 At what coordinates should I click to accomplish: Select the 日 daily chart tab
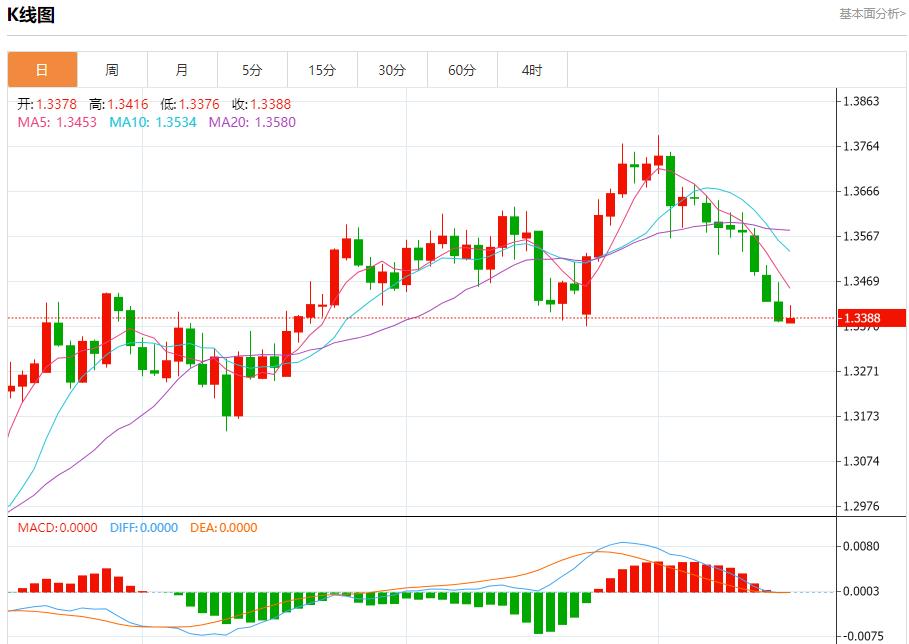pos(42,70)
